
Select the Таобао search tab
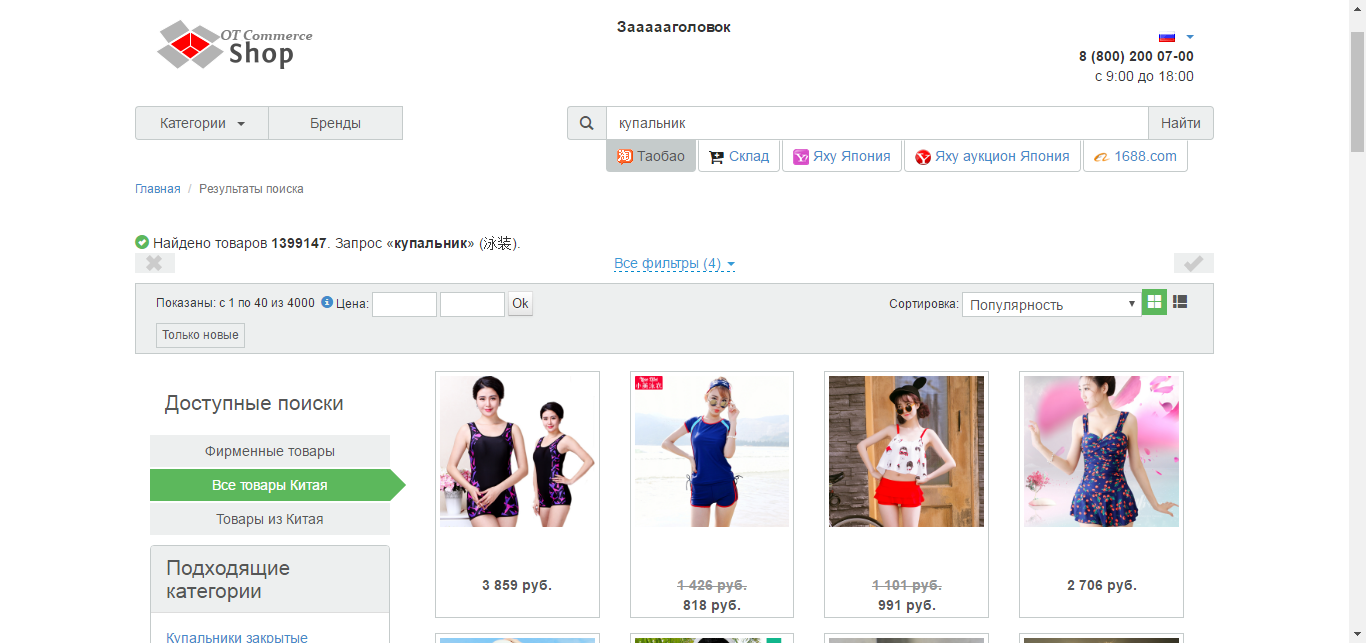pyautogui.click(x=651, y=156)
